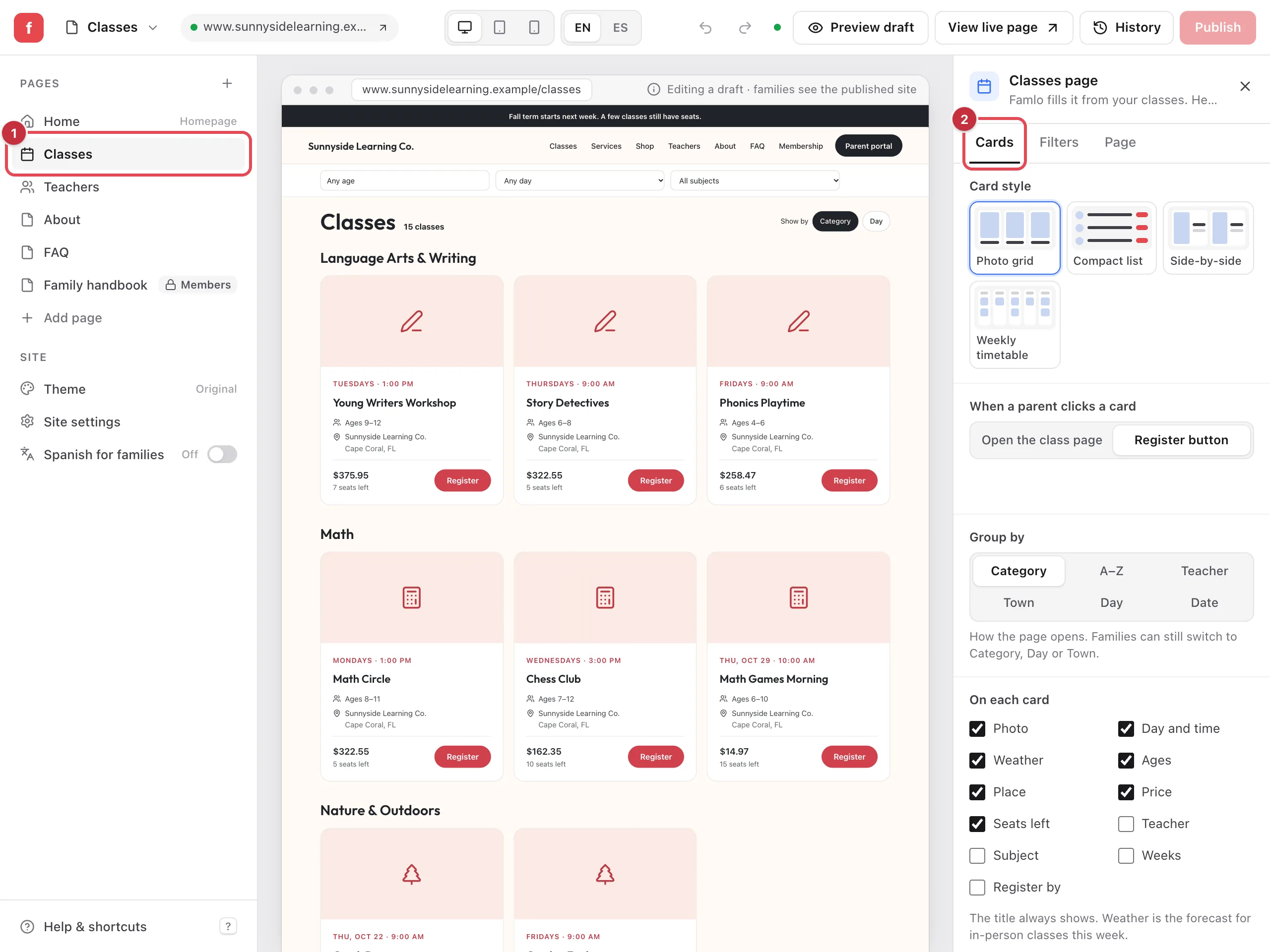Viewport: 1270px width, 952px height.
Task: Open the Any day filter dropdown
Action: 580,181
